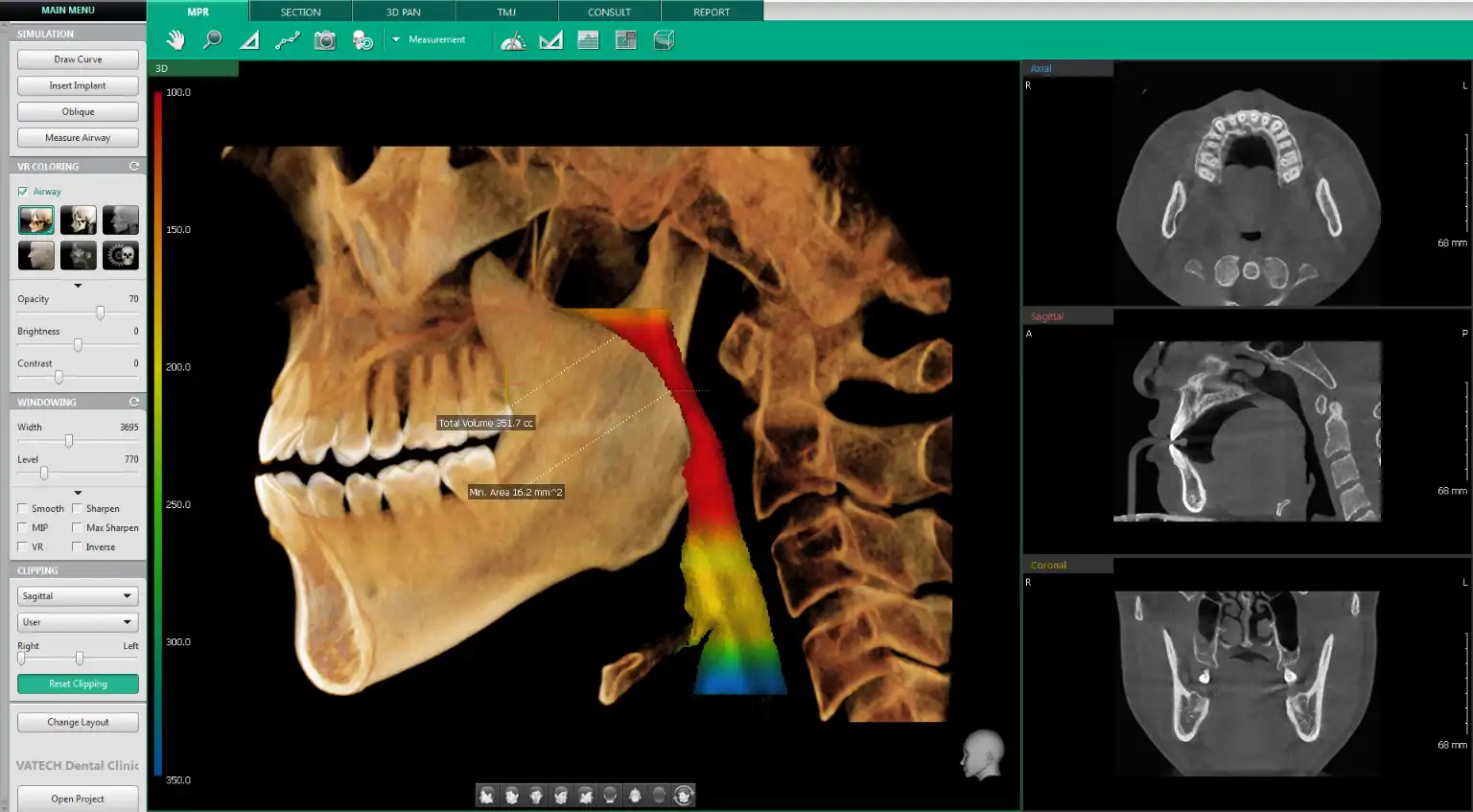The width and height of the screenshot is (1473, 812).
Task: Open the Sagittal clipping dropdown
Action: [78, 596]
